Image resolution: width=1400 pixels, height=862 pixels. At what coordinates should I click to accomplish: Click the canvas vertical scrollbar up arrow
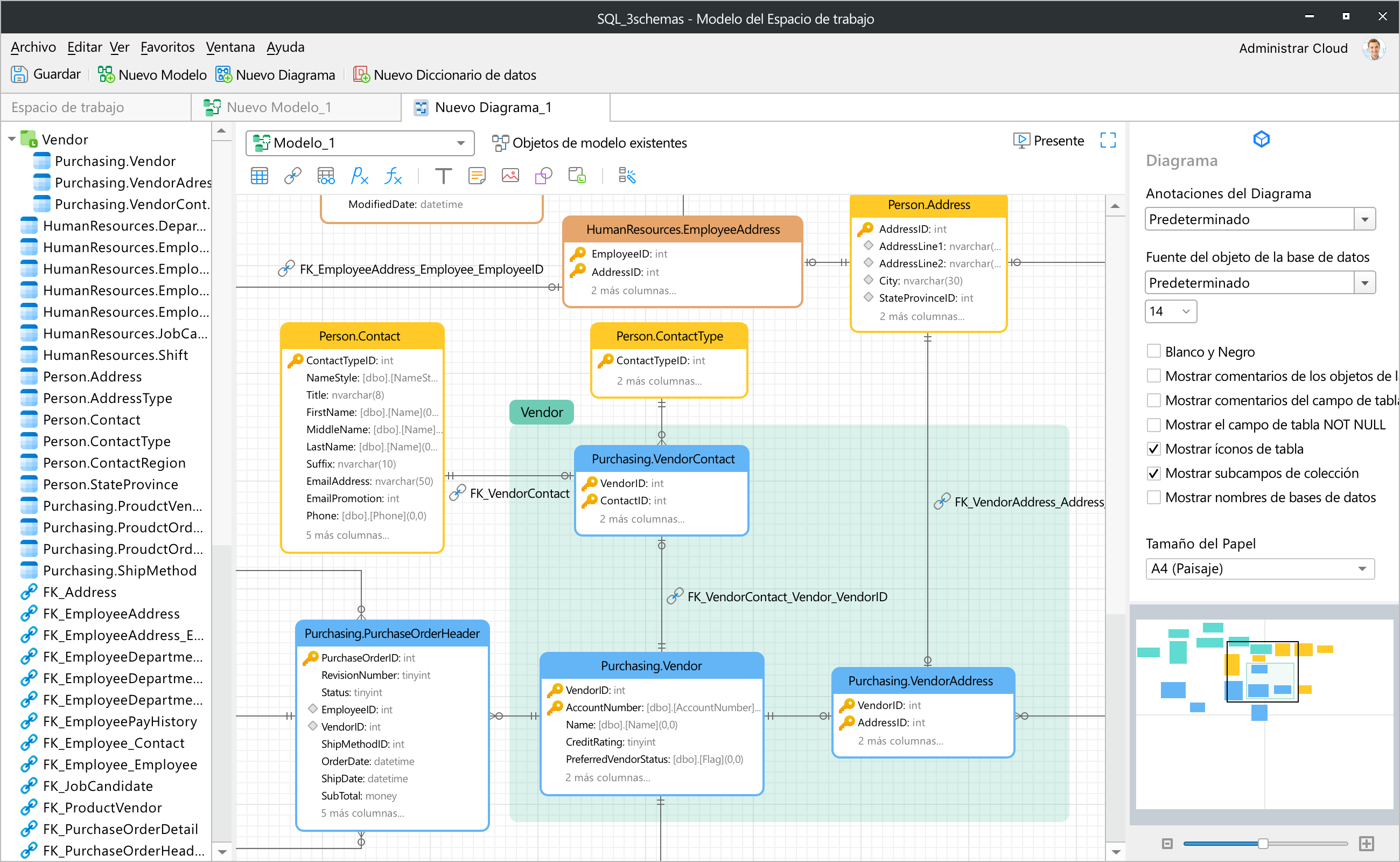(1115, 206)
